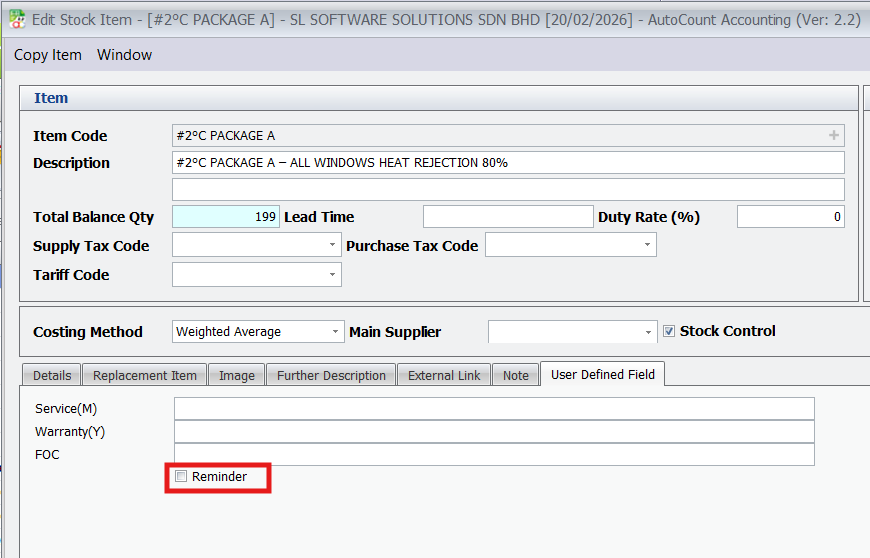Click the Warranty(Y) input field
Viewport: 870px width, 558px height.
494,431
